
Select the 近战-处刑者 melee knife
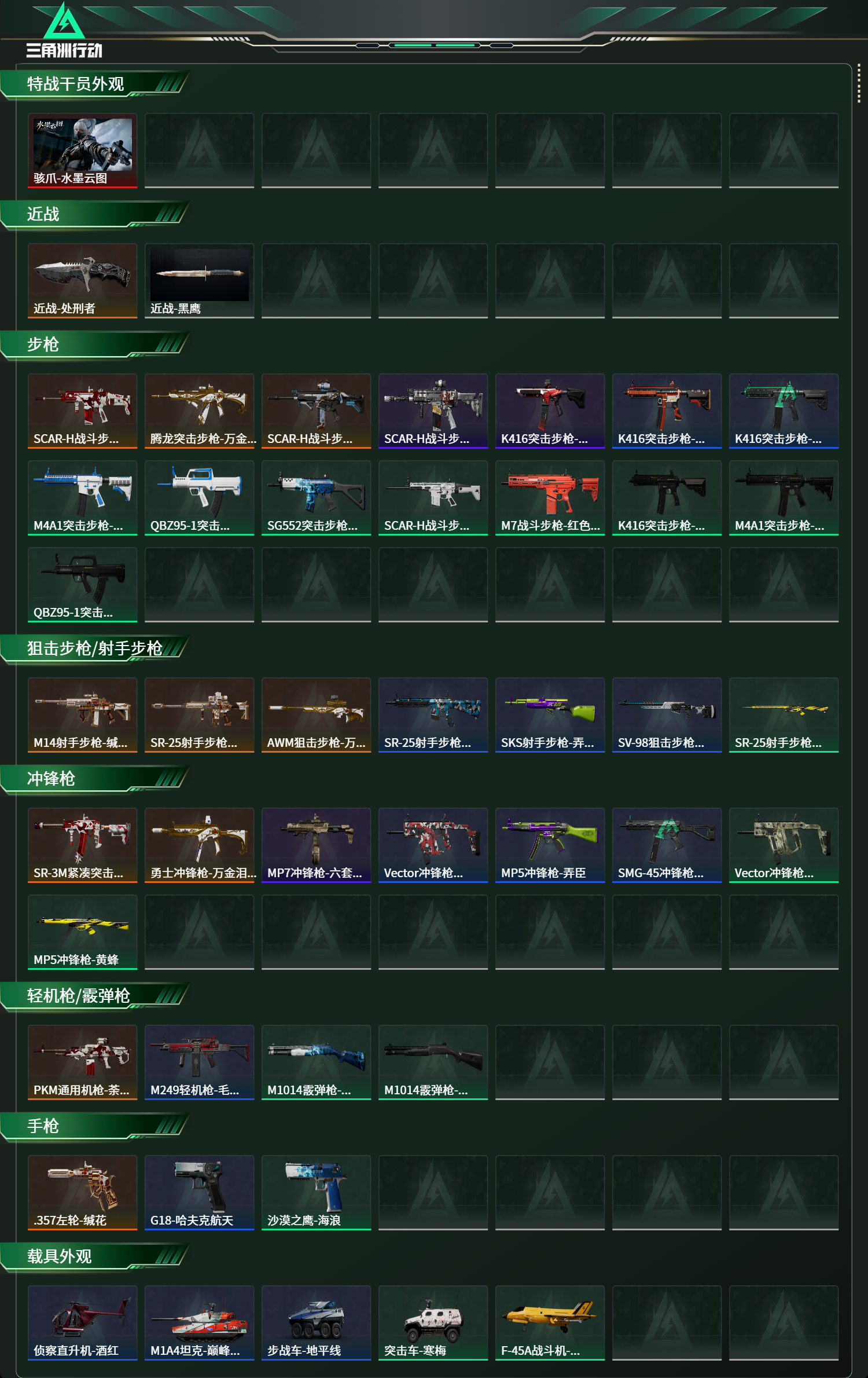[83, 281]
